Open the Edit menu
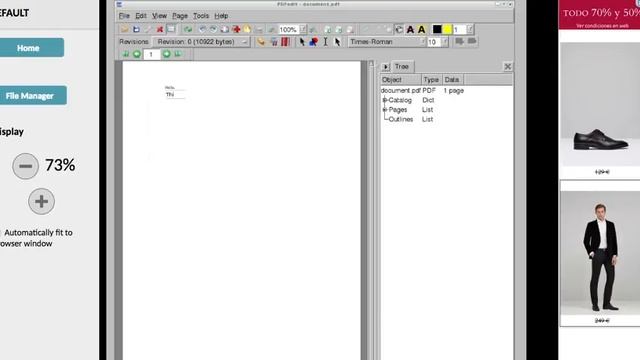Screen dimensions: 640x360 coord(141,16)
